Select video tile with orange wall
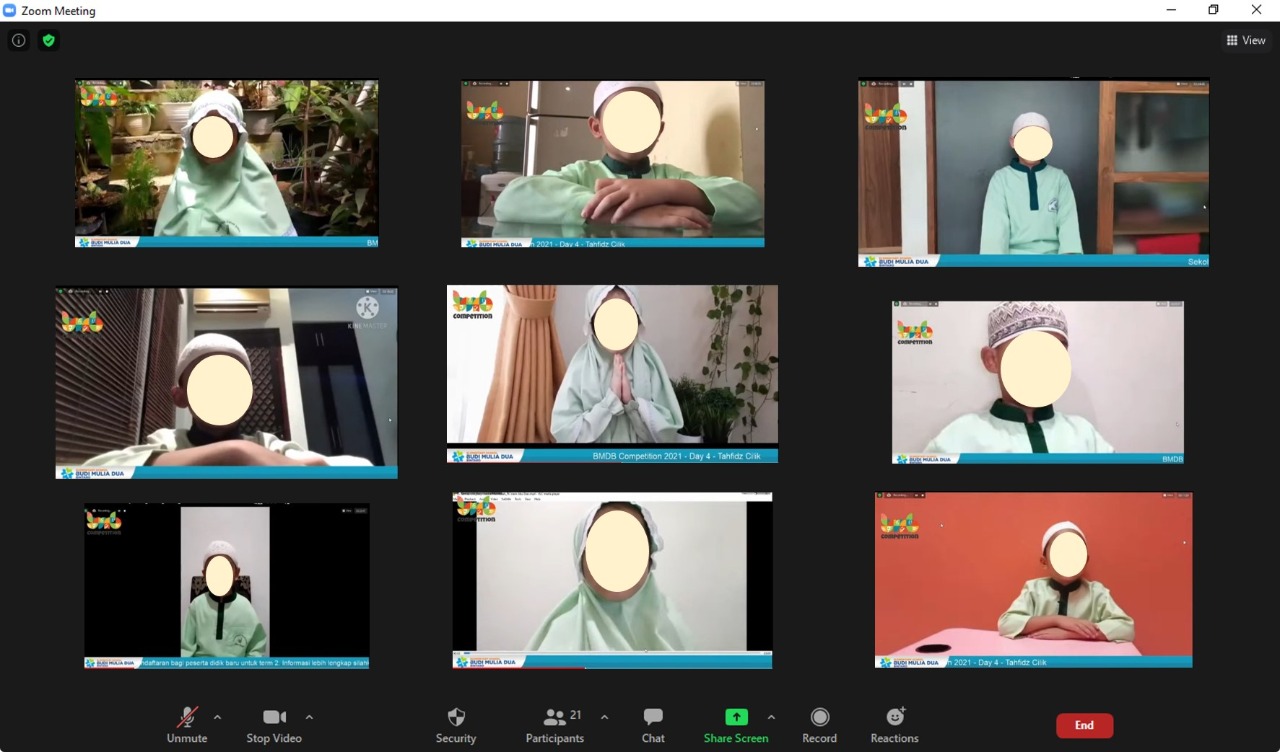1280x752 pixels. tap(1033, 580)
